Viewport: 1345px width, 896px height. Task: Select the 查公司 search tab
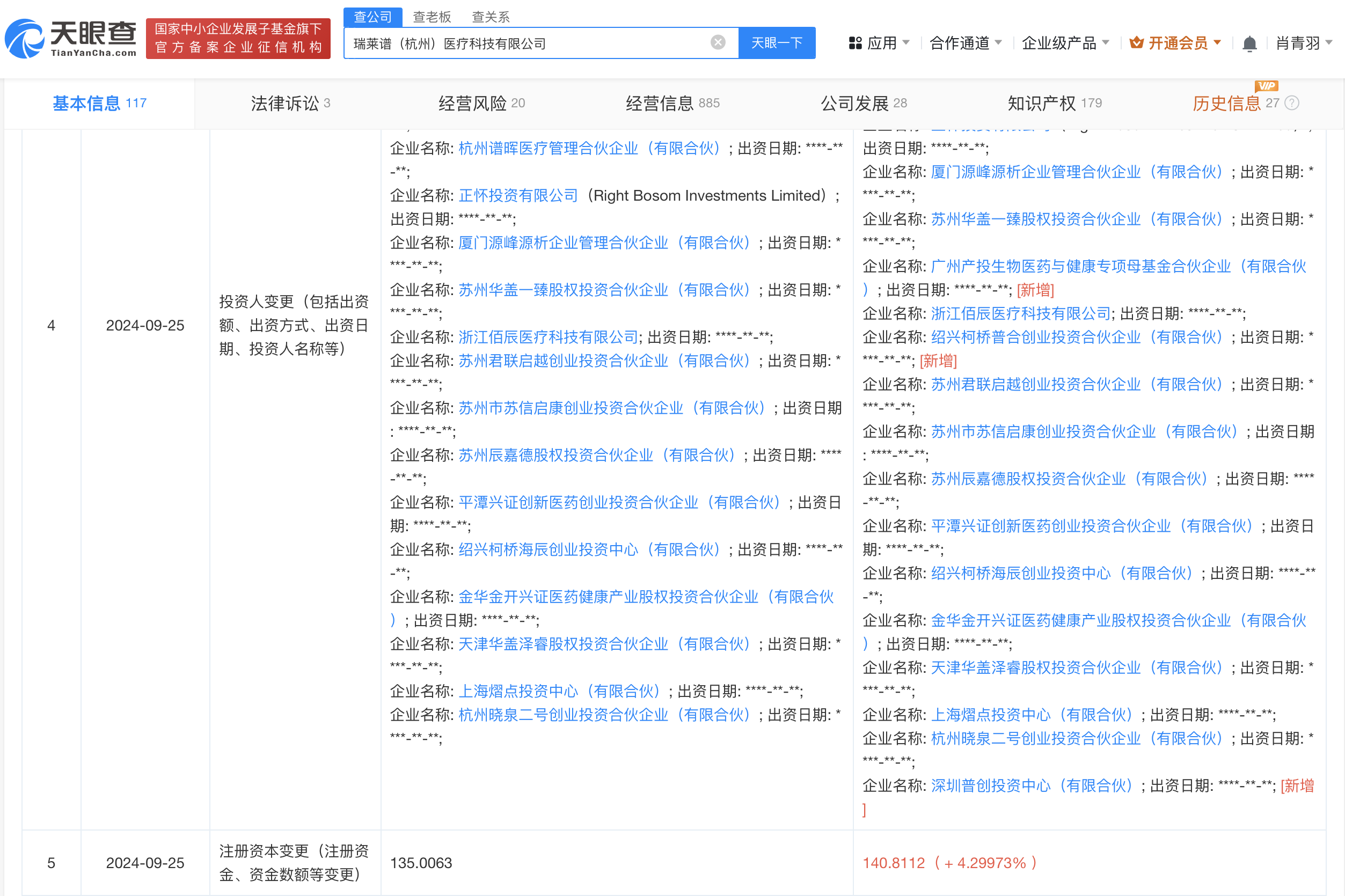(x=372, y=17)
